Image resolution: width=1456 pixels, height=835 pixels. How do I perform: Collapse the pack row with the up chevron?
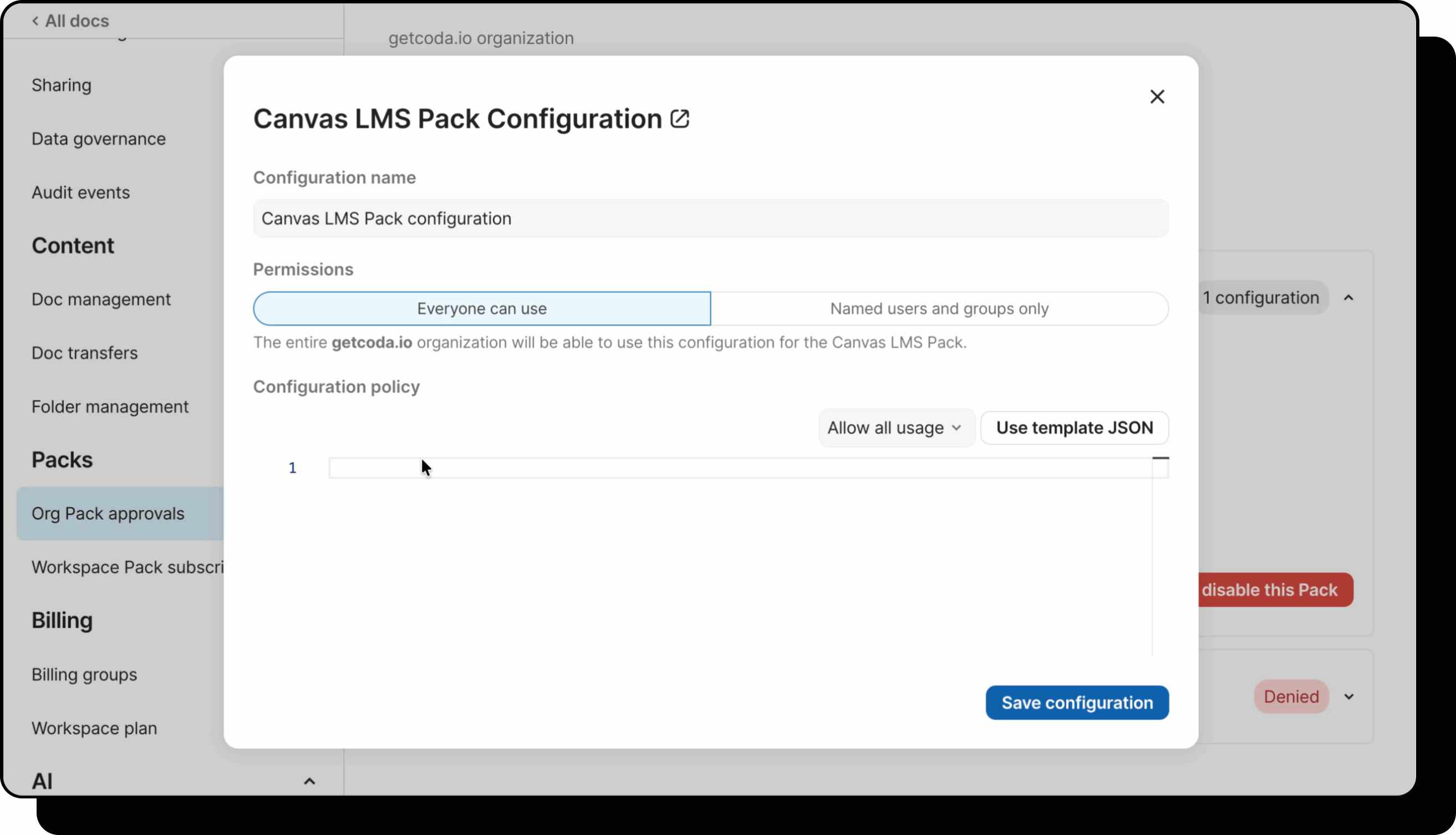pos(1349,298)
